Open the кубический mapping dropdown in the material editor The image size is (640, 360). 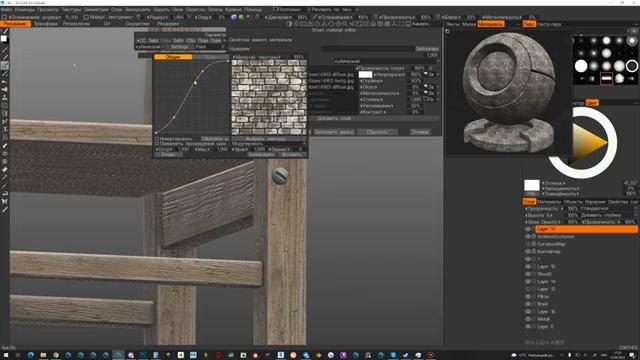click(387, 62)
